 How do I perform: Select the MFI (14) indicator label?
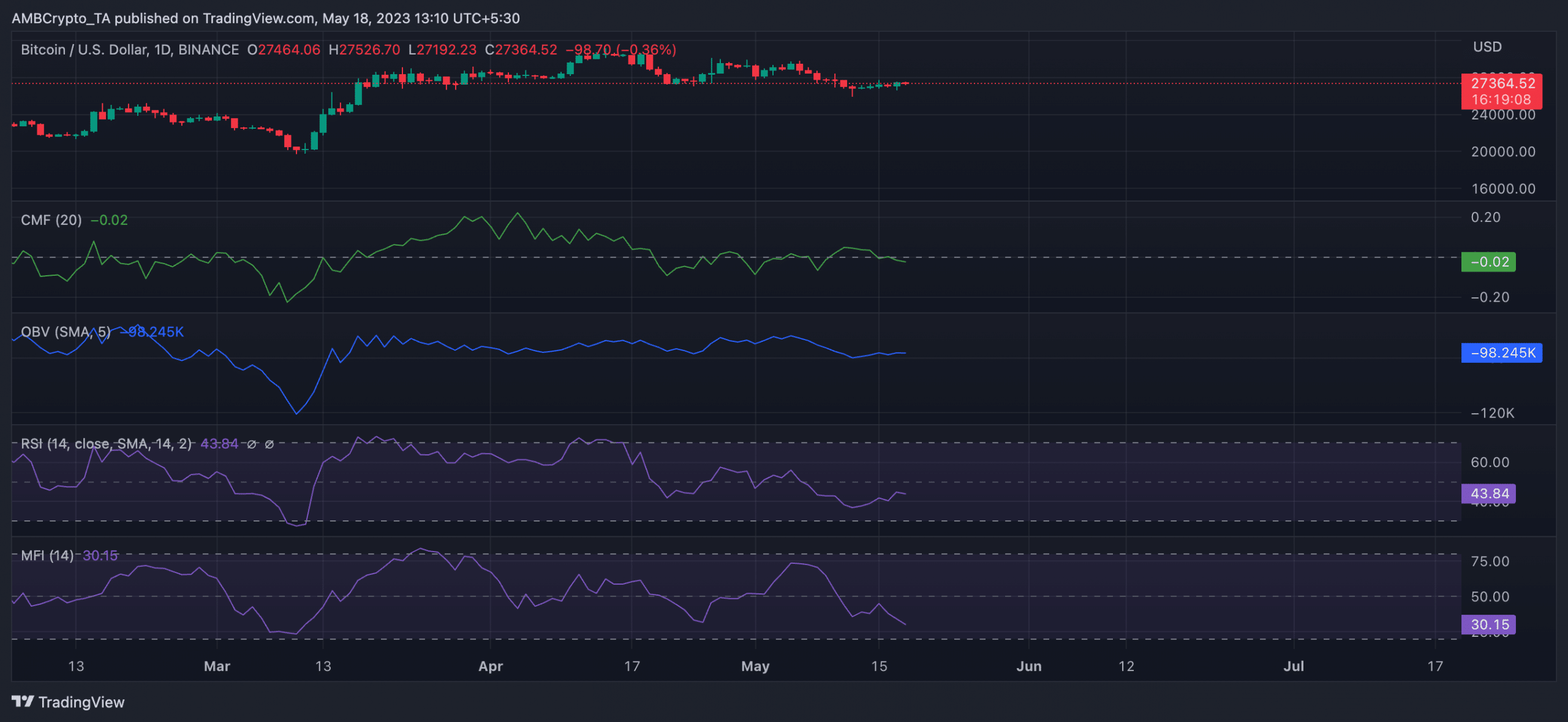point(47,555)
